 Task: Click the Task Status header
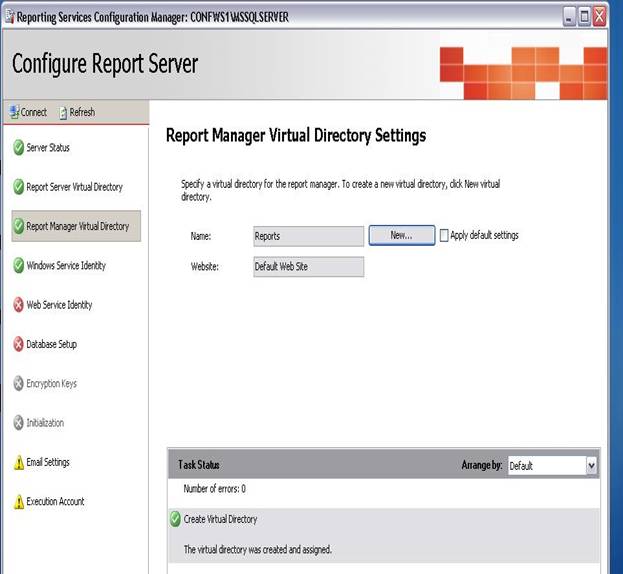[199, 465]
